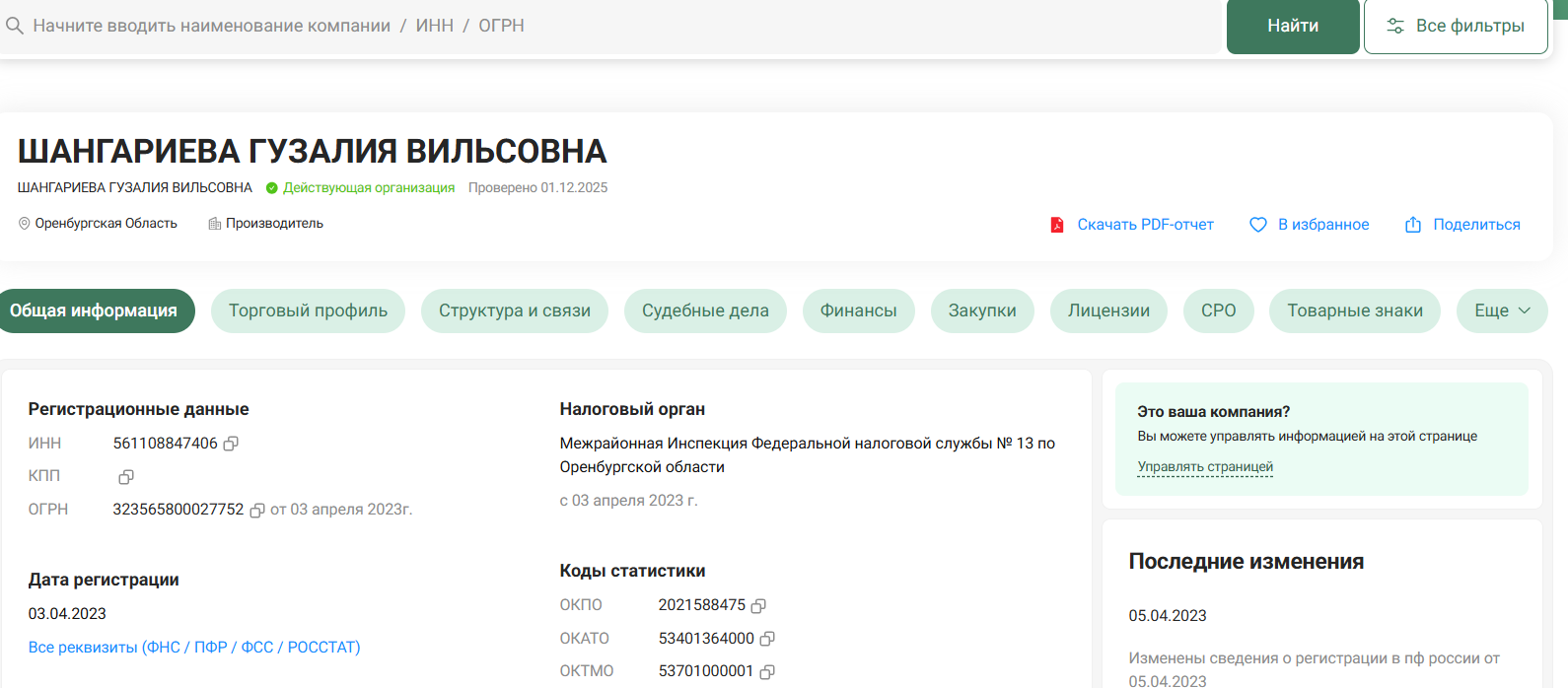
Task: Click into the company name search field
Action: click(x=592, y=26)
